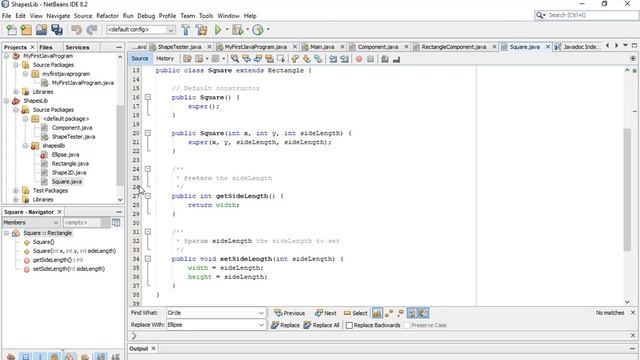Click the Last Edit editor toolbar icon

(x=187, y=59)
